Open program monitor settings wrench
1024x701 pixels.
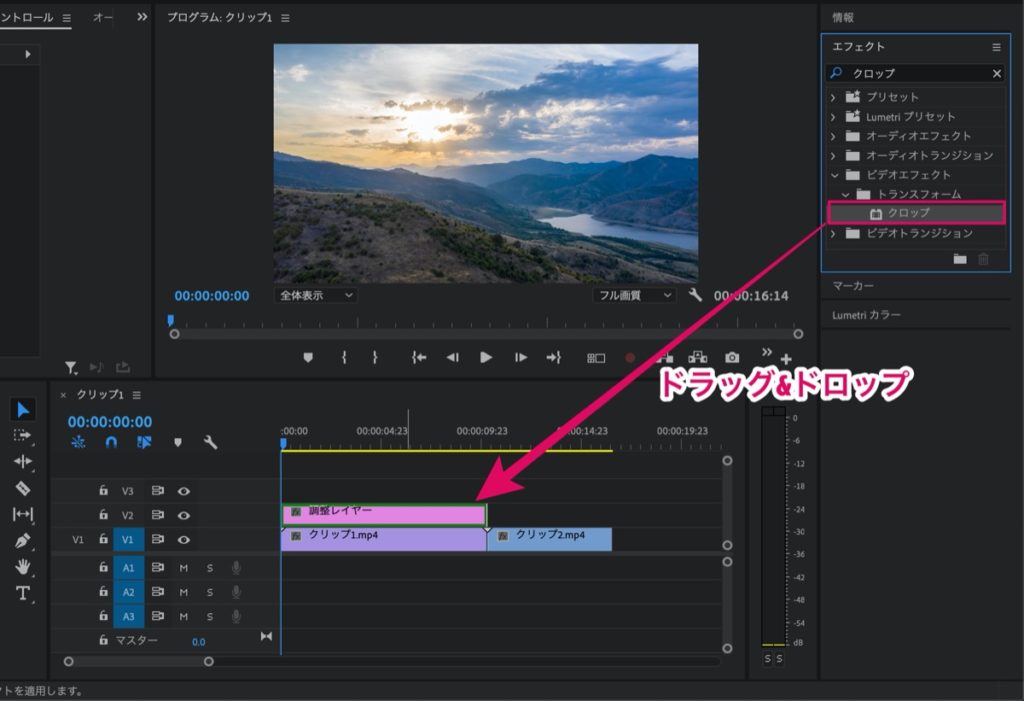[695, 295]
